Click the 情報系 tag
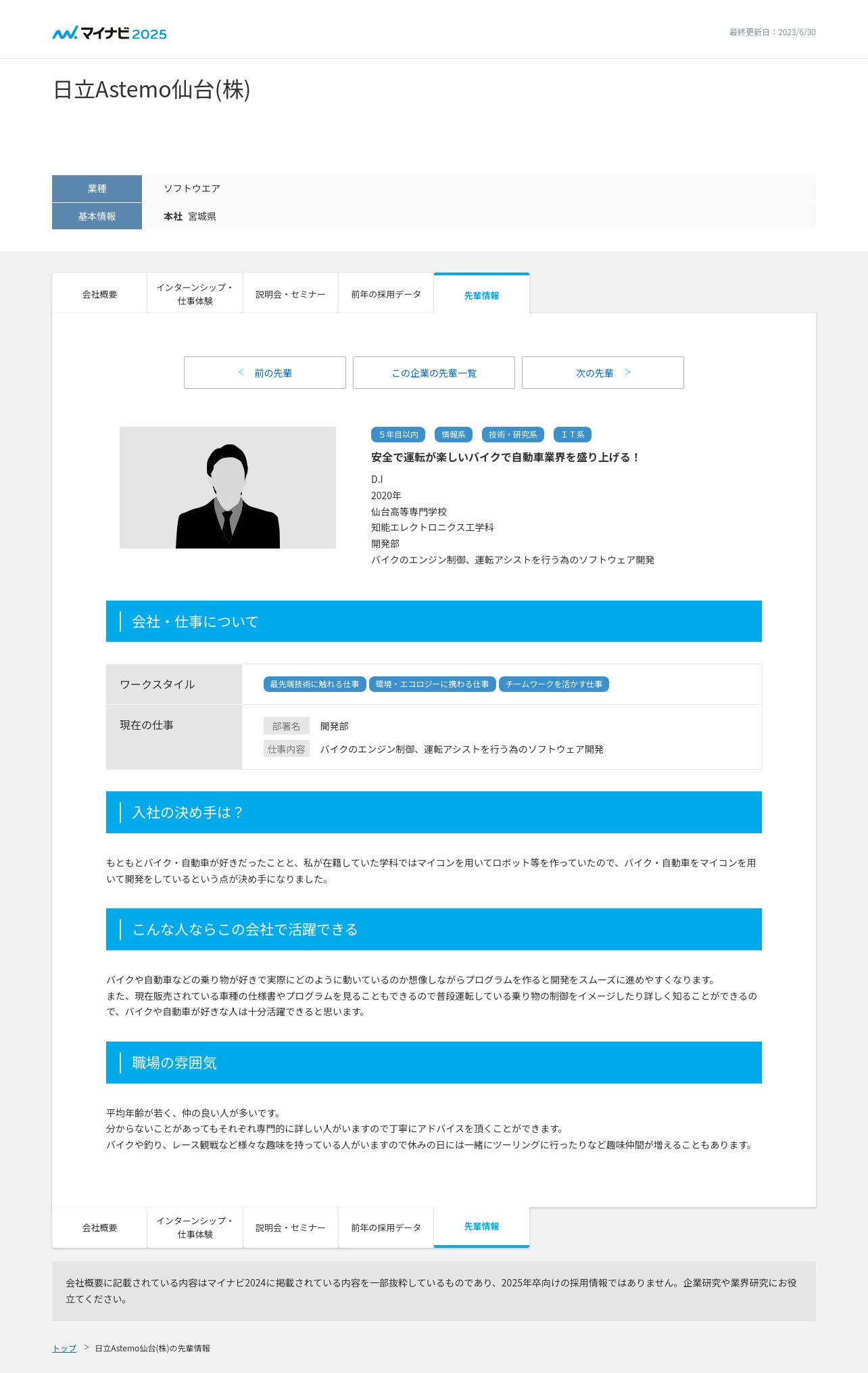 coord(454,435)
